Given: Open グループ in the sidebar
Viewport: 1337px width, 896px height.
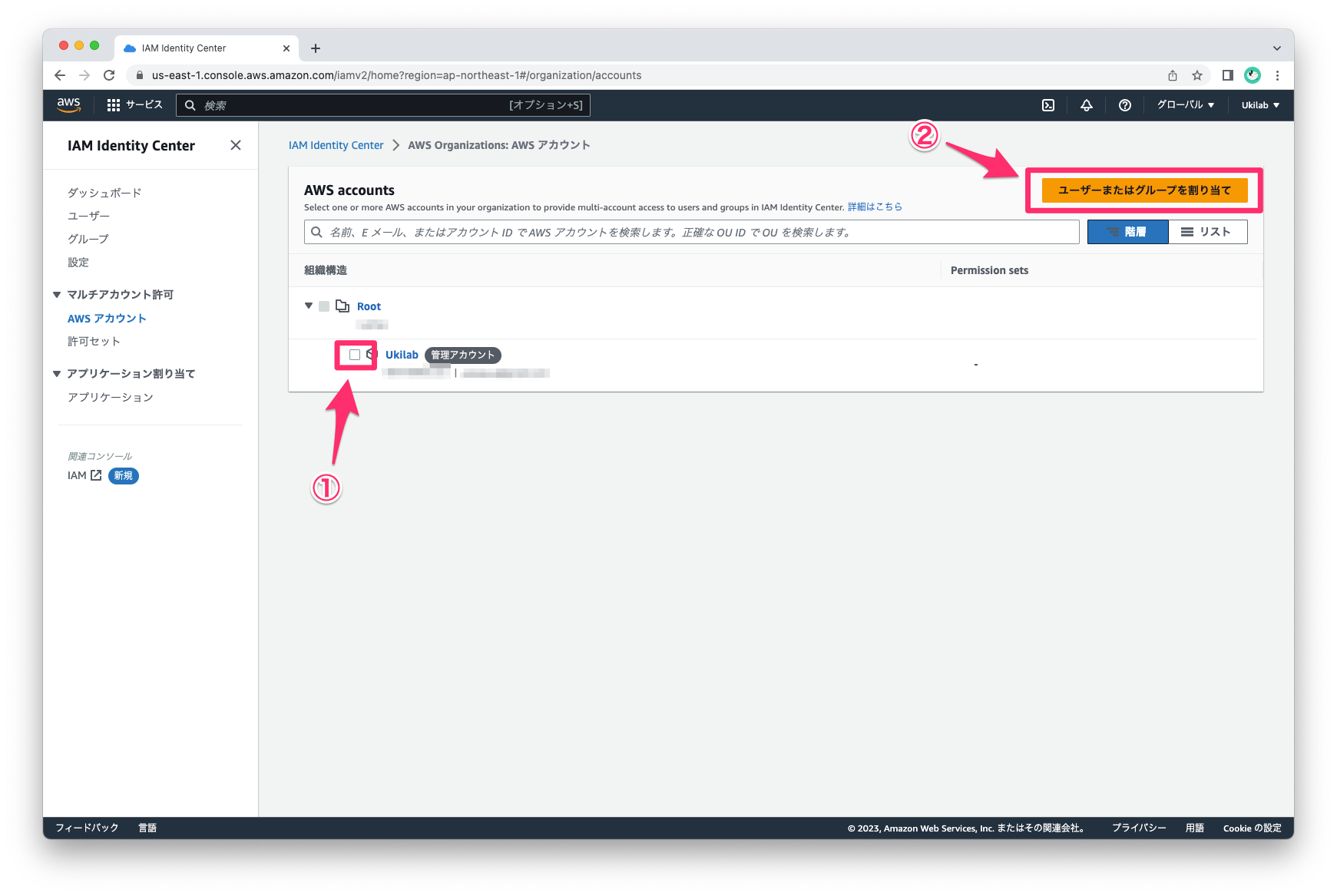Looking at the screenshot, I should click(88, 239).
